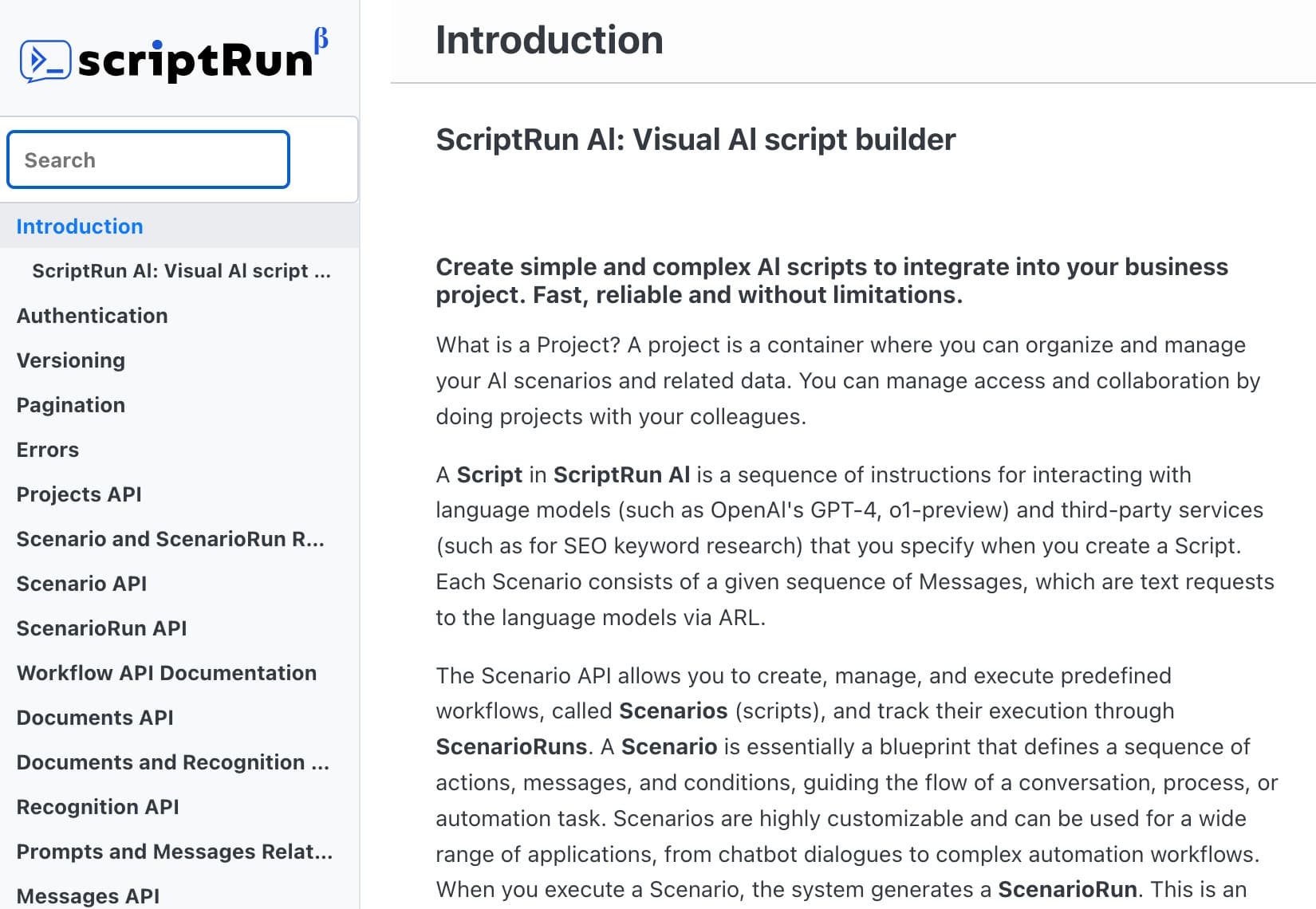Viewport: 1316px width, 909px height.
Task: Click the Introduction page heading
Action: [550, 40]
